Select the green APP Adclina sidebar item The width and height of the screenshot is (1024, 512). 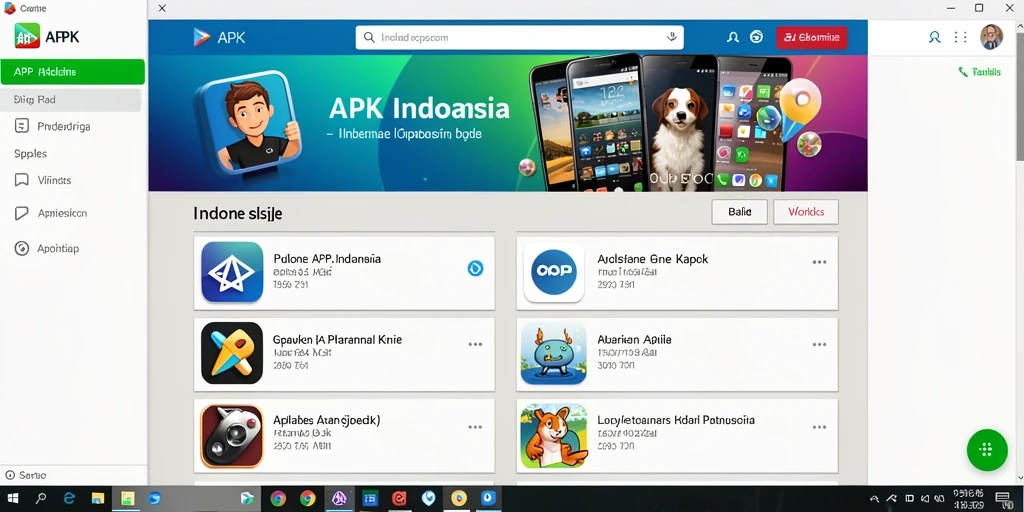[72, 72]
